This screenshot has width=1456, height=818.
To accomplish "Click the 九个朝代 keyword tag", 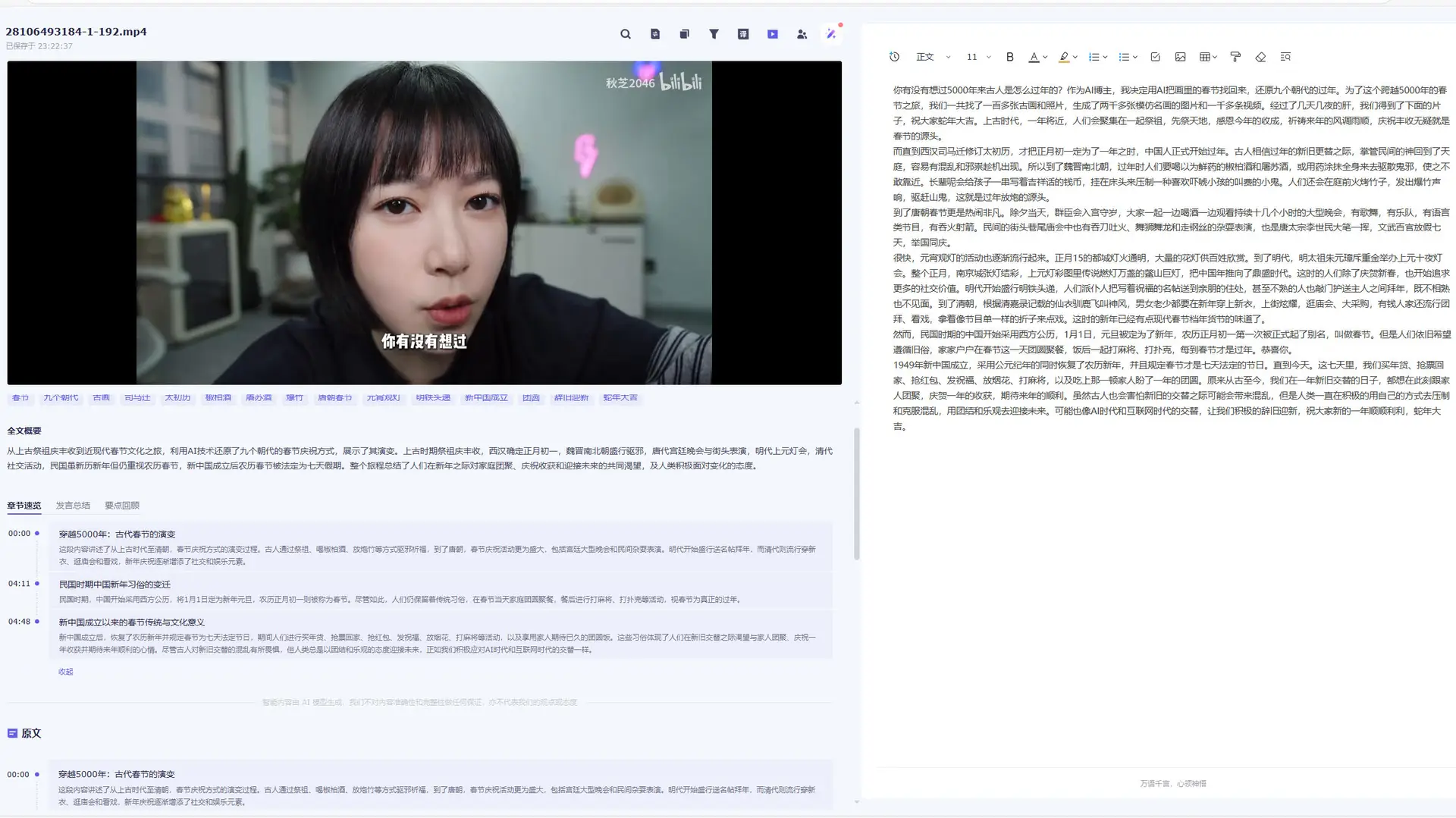I will (61, 398).
